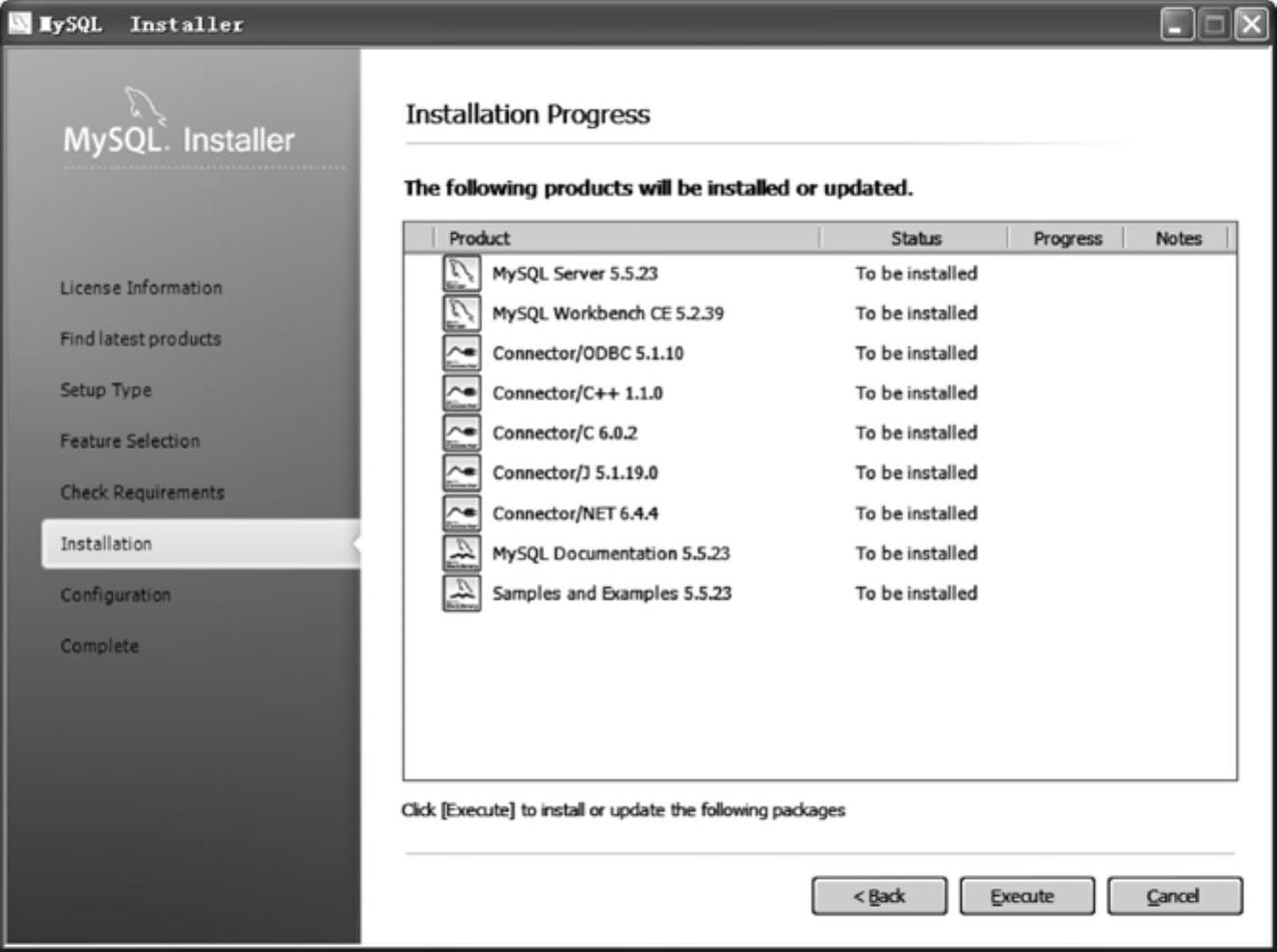The width and height of the screenshot is (1277, 952).
Task: Go to License Information step
Action: click(x=141, y=287)
